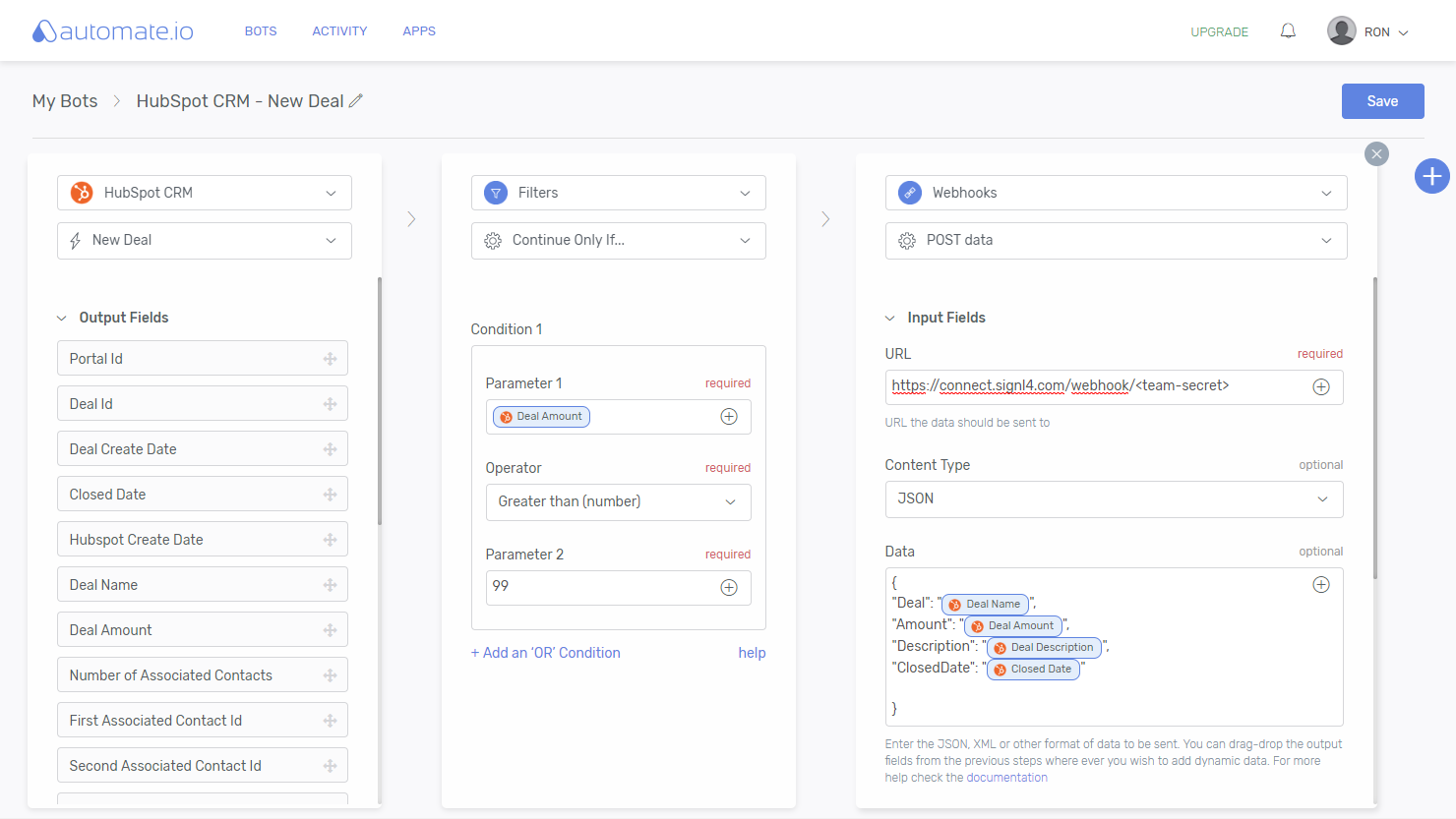Click the HubSpot CRM app icon
Viewport: 1456px width, 819px height.
click(x=82, y=193)
